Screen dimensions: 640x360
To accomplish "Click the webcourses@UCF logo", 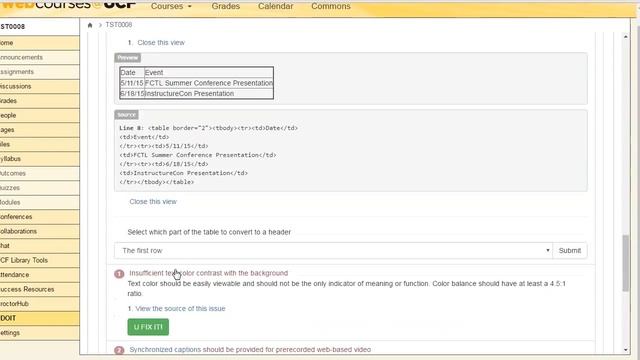I will 68,4.
